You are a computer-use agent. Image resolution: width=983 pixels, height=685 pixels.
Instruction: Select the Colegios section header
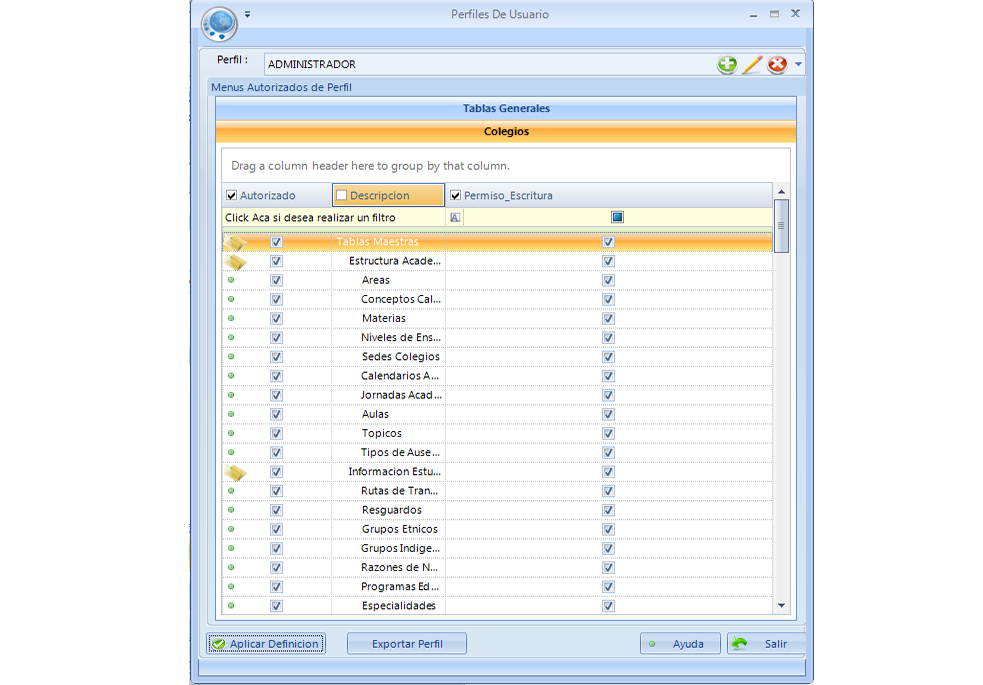[506, 131]
